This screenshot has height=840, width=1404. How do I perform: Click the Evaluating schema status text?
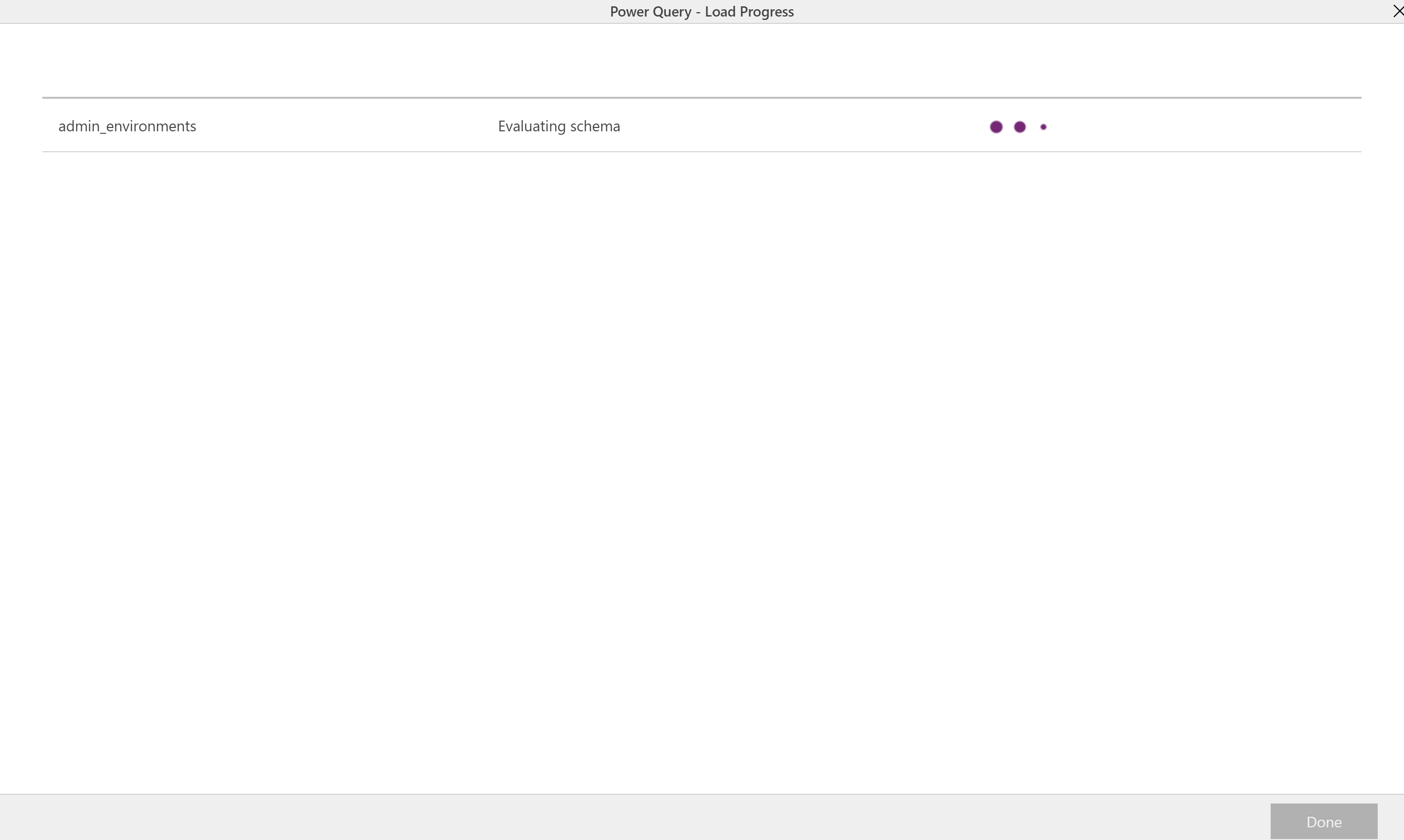[559, 125]
